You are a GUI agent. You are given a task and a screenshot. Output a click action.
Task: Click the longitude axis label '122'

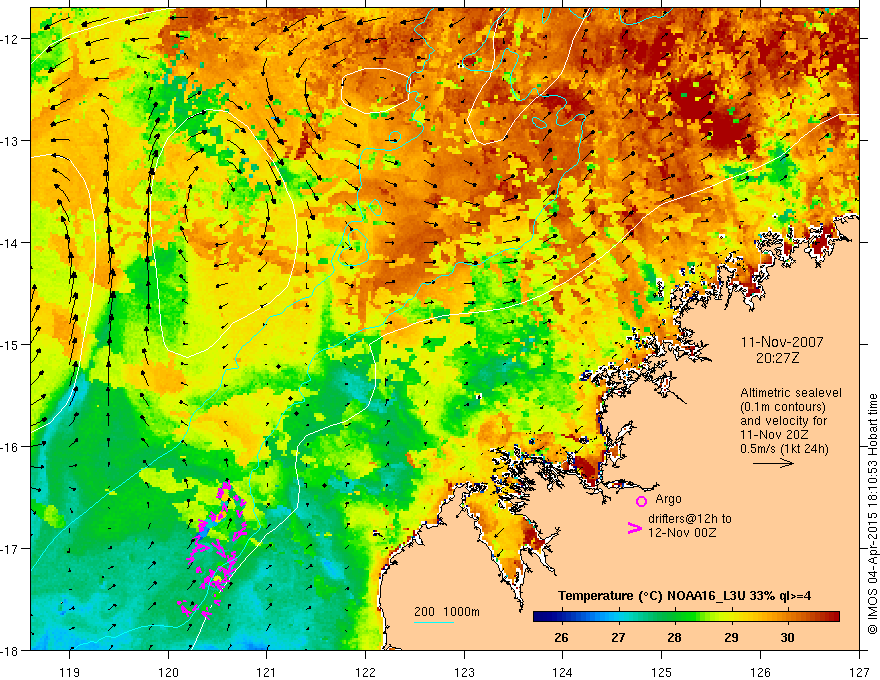365,672
